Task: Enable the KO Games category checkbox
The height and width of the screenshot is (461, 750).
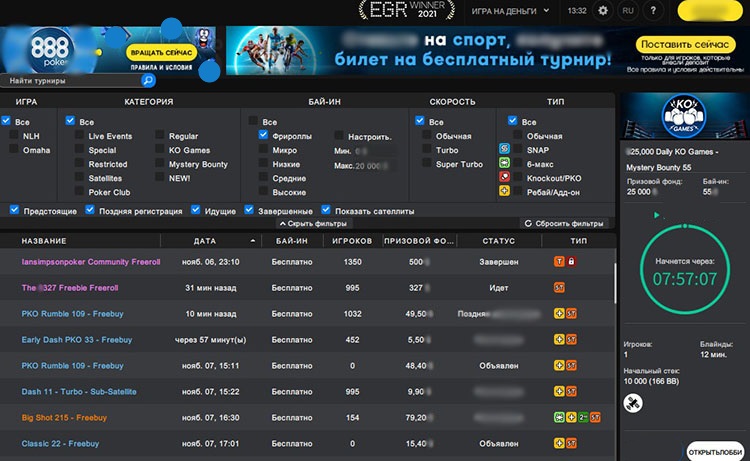Action: pos(160,149)
